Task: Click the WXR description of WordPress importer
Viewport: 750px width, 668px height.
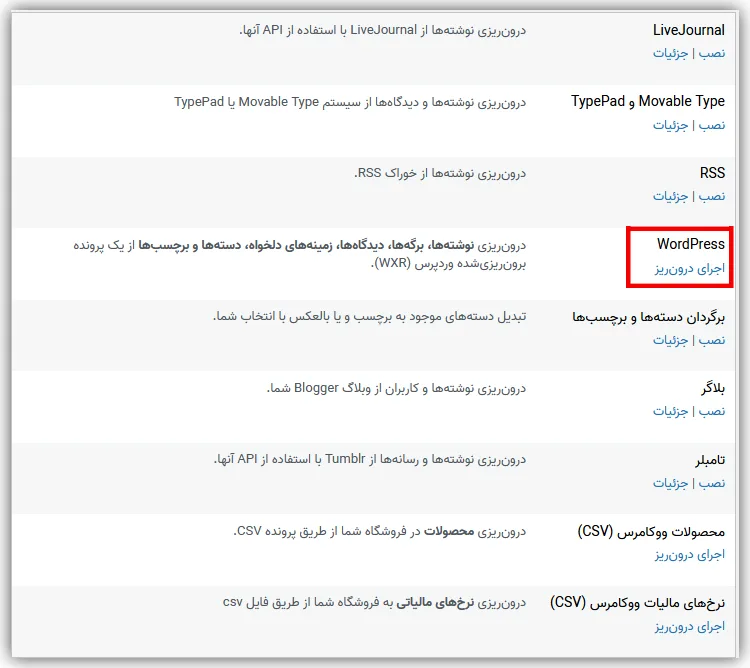Action: coord(299,254)
